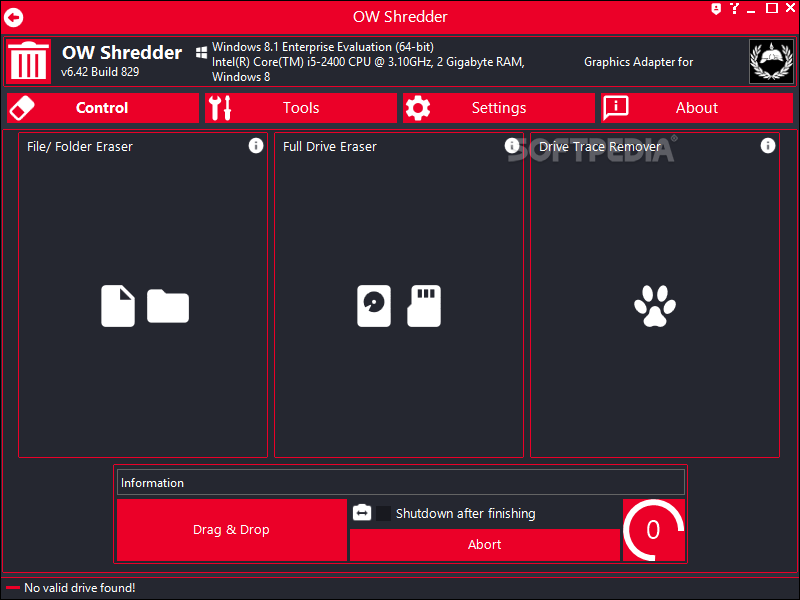Screen dimensions: 800x600
Task: Click the Information text field
Action: (401, 483)
